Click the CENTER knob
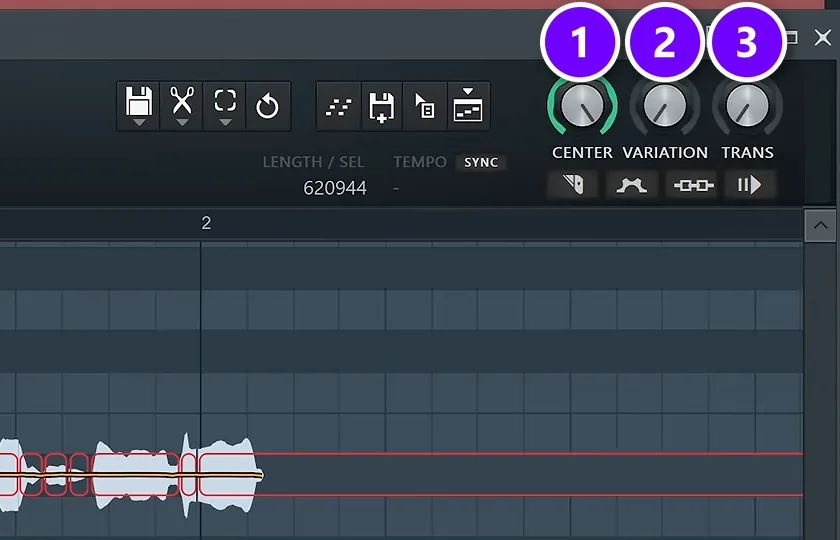 pos(582,105)
